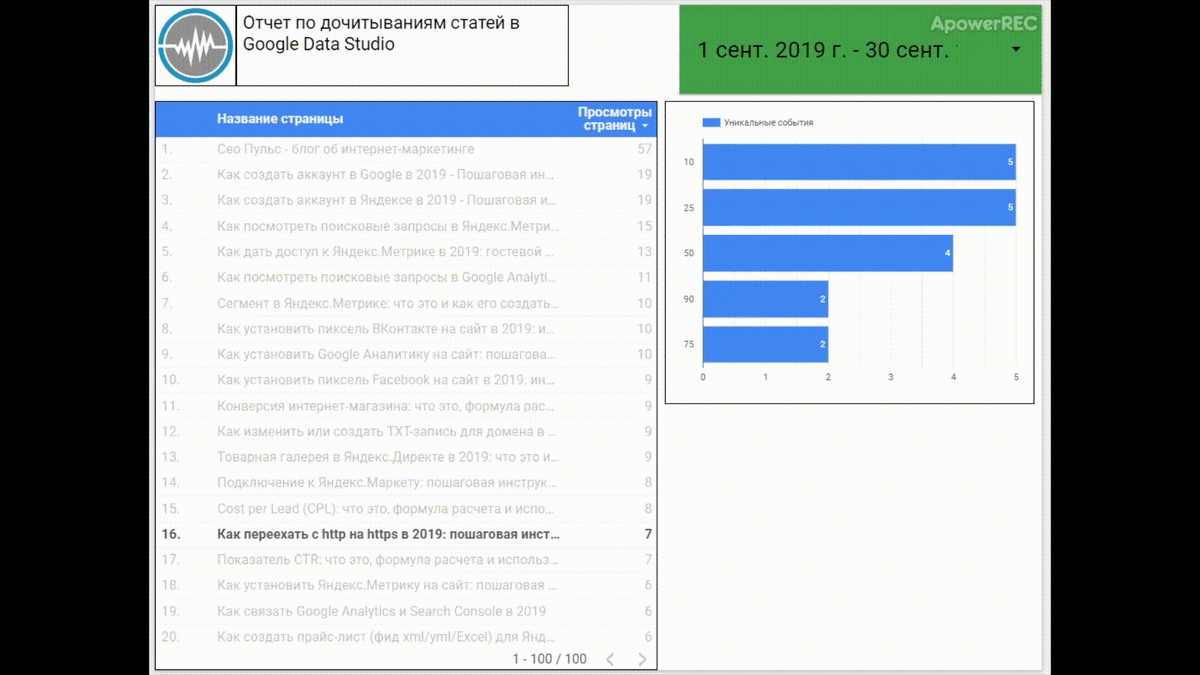Viewport: 1200px width, 675px height.
Task: Select row Сео Пульс - блог об интернет-маркетинге
Action: 405,149
